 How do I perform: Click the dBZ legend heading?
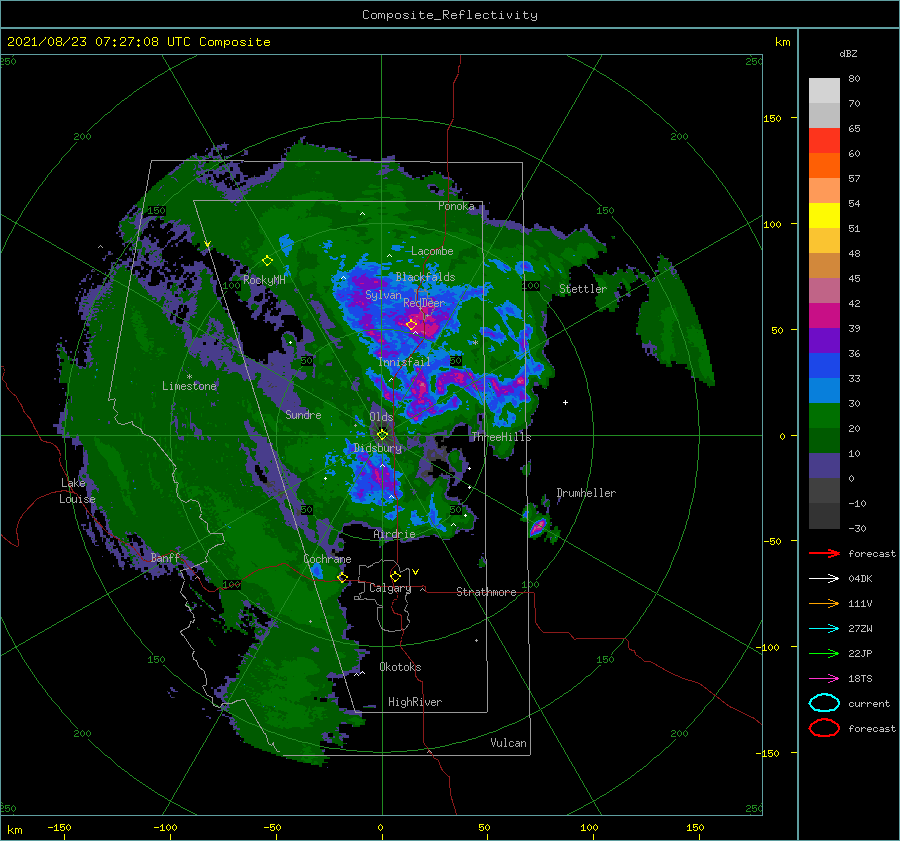tap(848, 53)
